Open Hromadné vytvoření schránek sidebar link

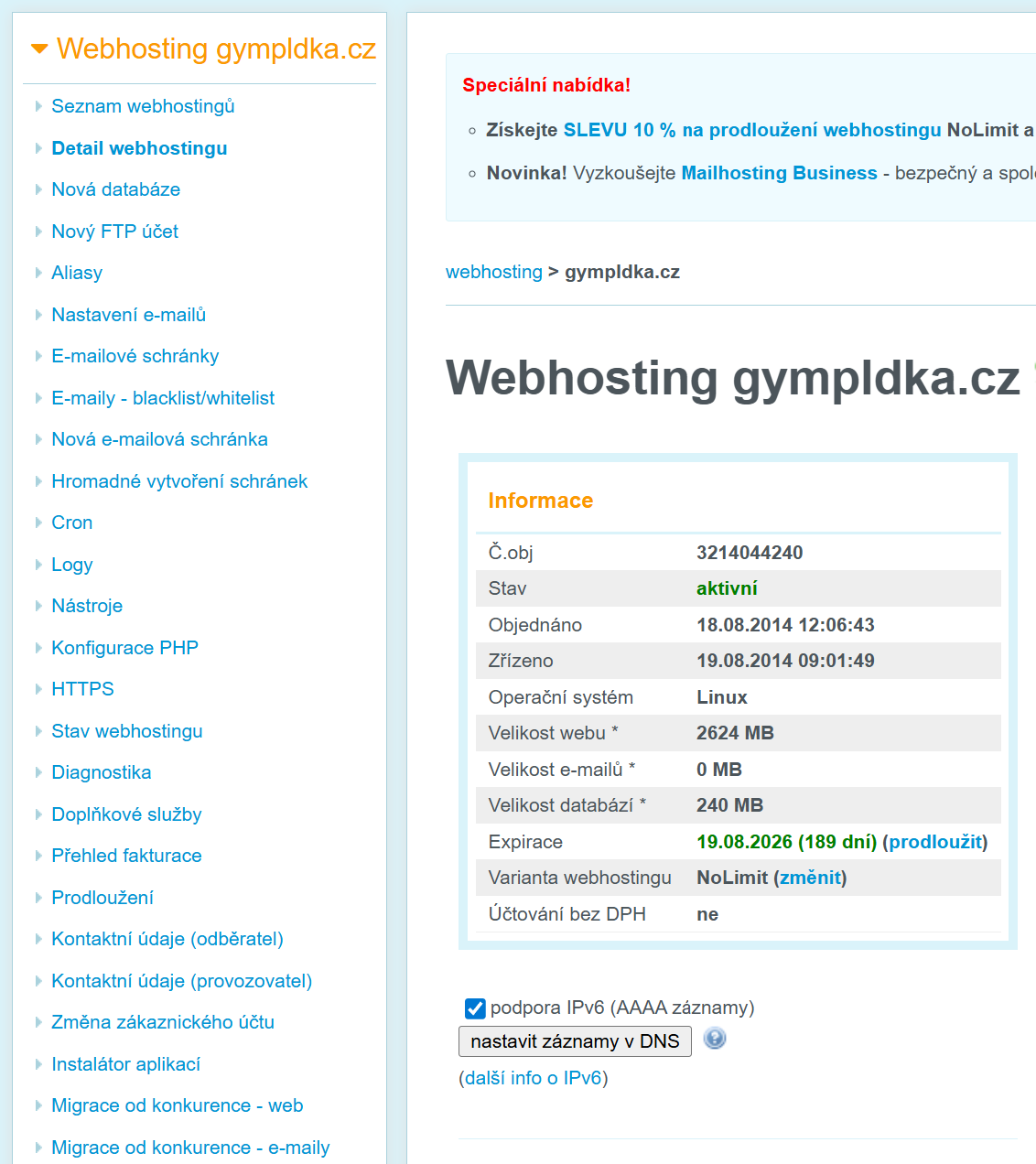[x=179, y=481]
